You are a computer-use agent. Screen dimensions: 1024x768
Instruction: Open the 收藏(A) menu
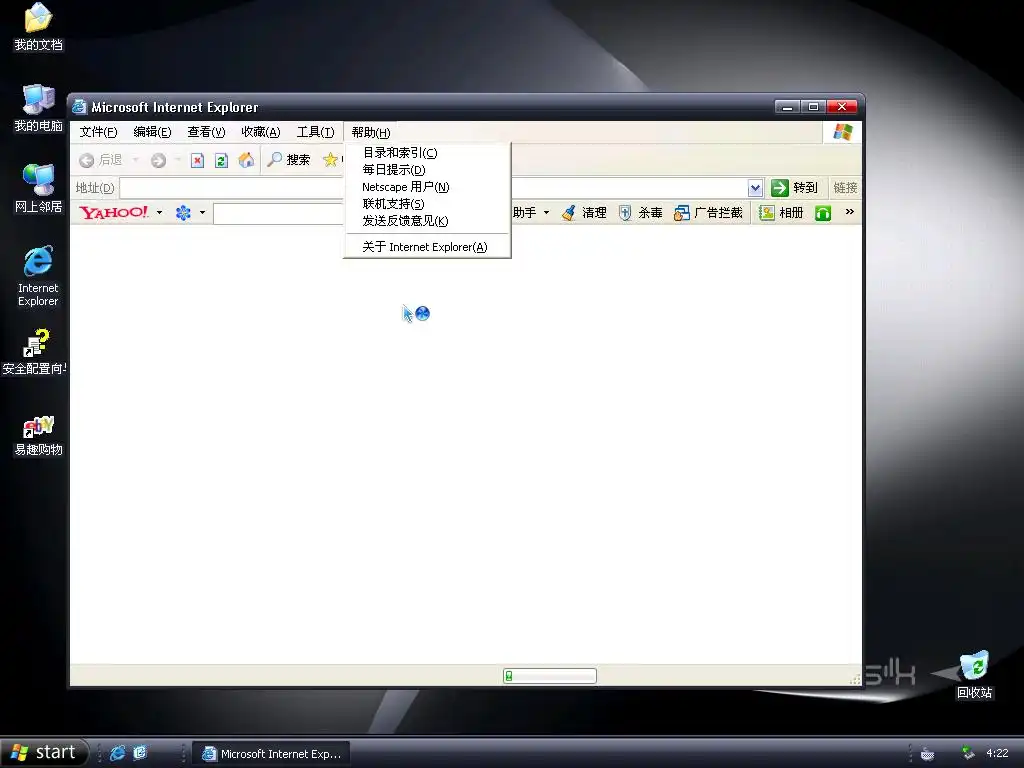261,132
